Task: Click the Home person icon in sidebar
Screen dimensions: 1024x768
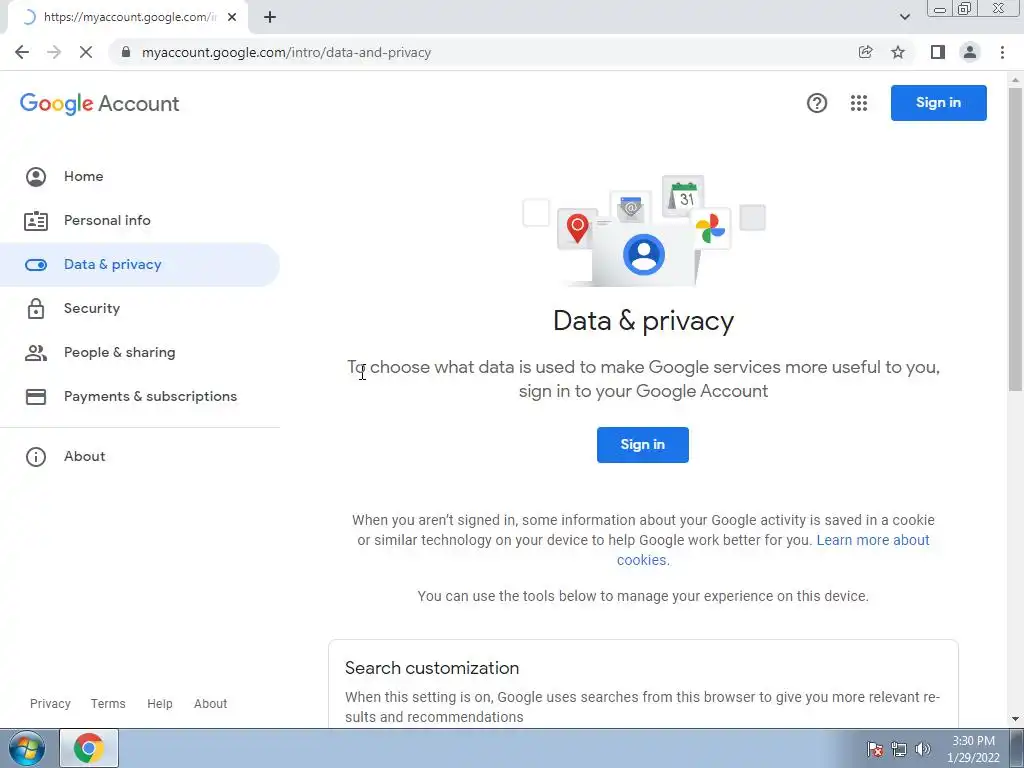Action: (36, 176)
